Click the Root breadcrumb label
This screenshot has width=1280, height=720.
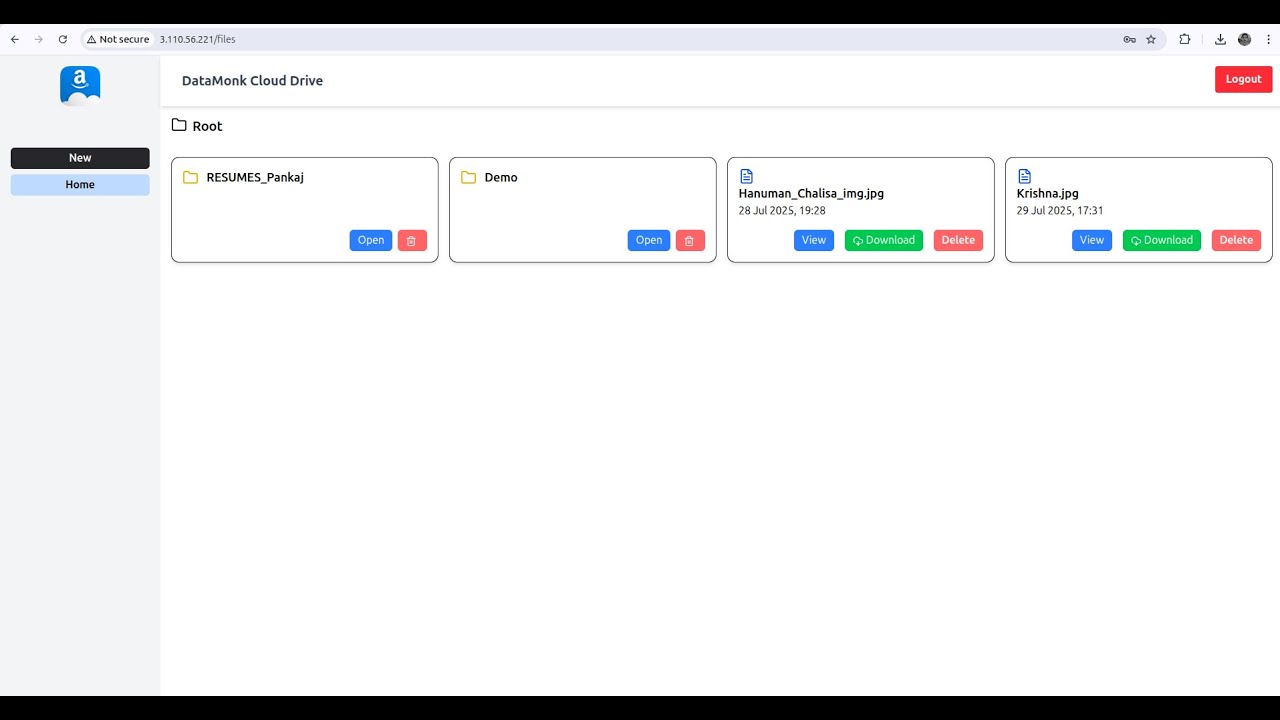(x=208, y=126)
